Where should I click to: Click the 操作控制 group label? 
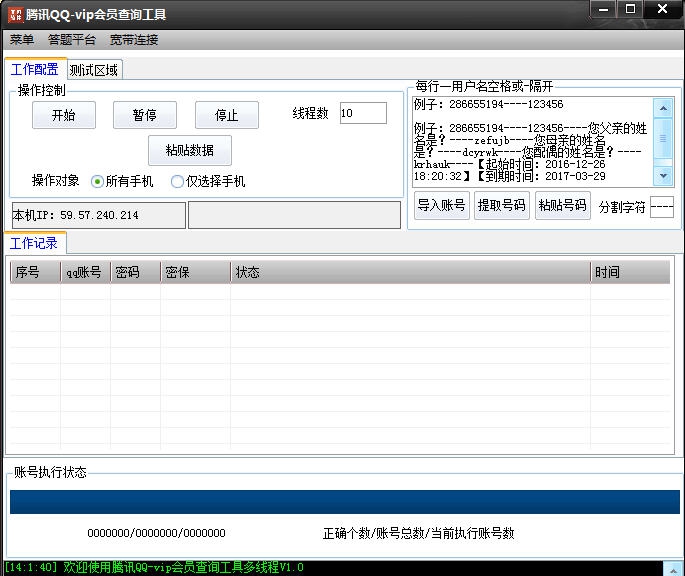click(x=42, y=90)
